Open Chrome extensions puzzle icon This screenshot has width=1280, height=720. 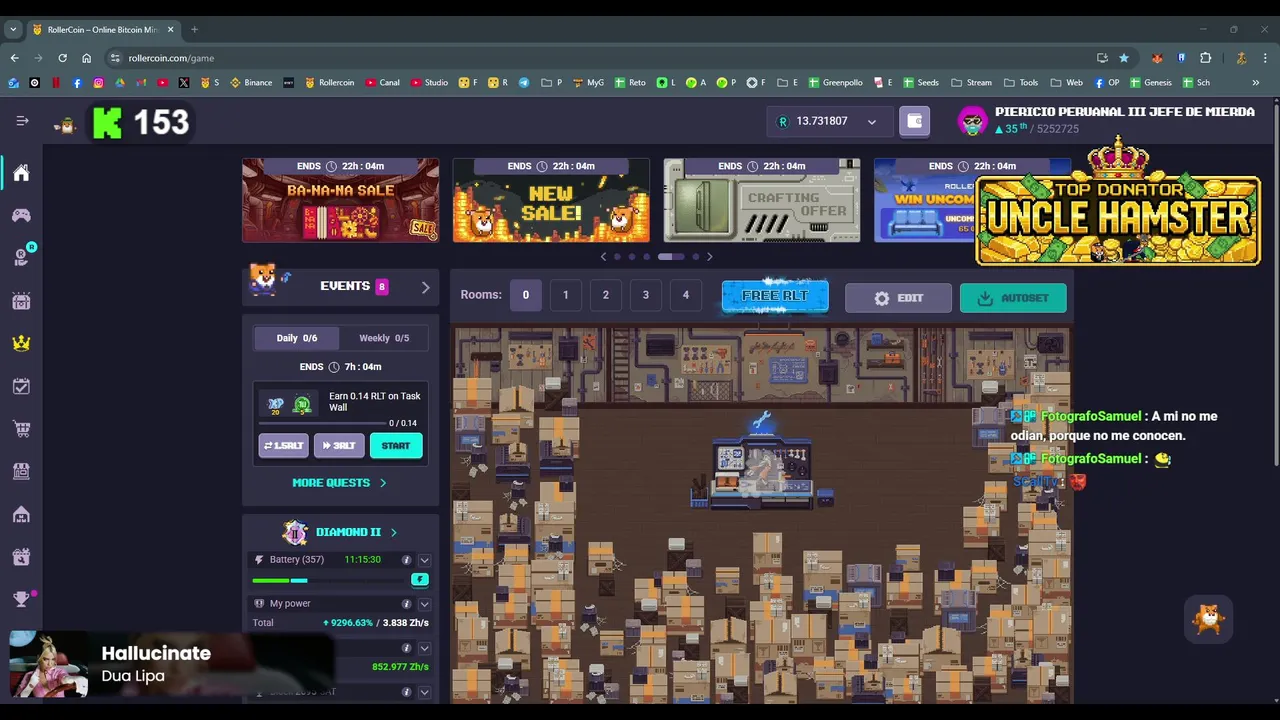pyautogui.click(x=1205, y=58)
